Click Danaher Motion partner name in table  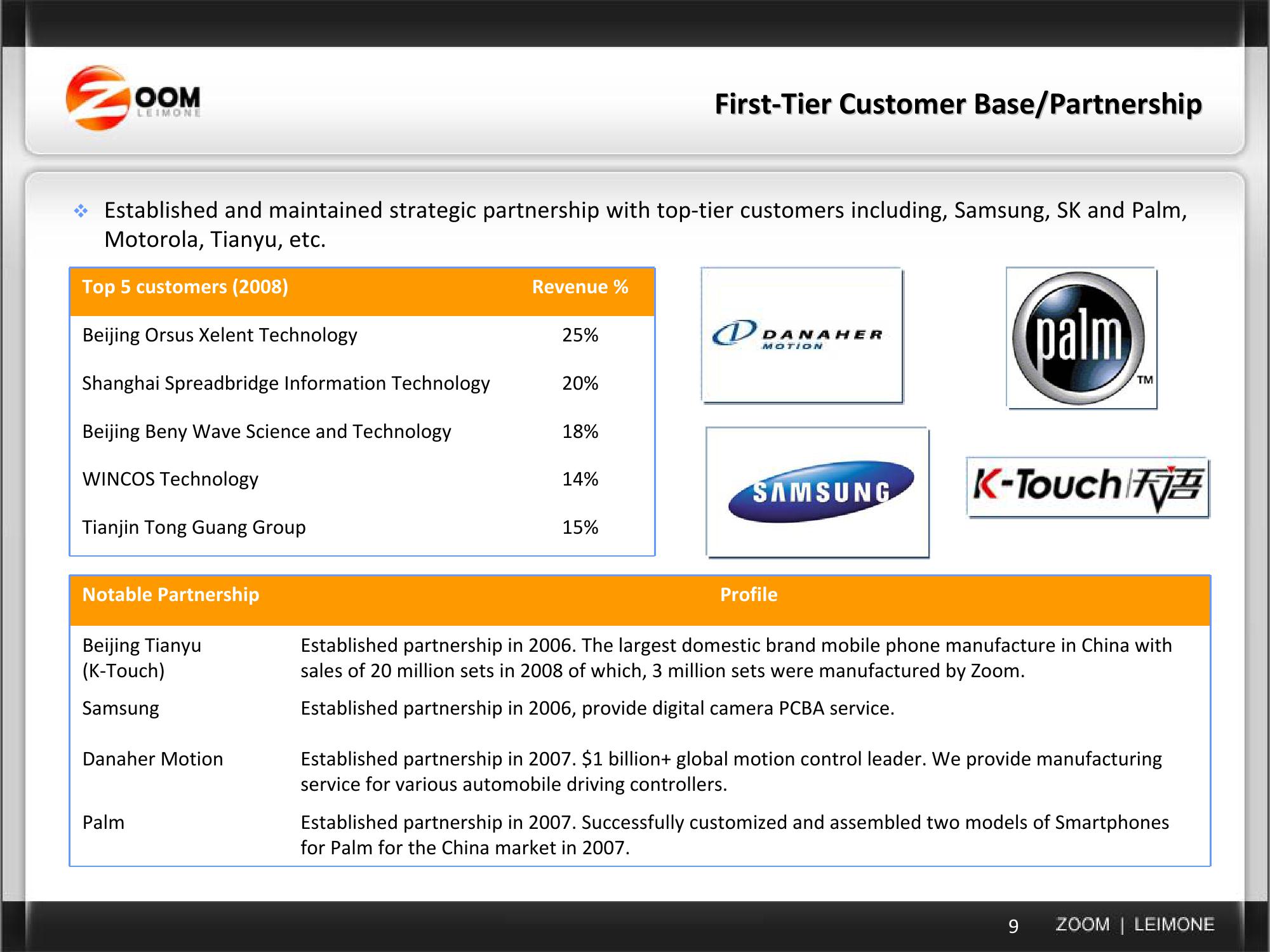click(152, 759)
